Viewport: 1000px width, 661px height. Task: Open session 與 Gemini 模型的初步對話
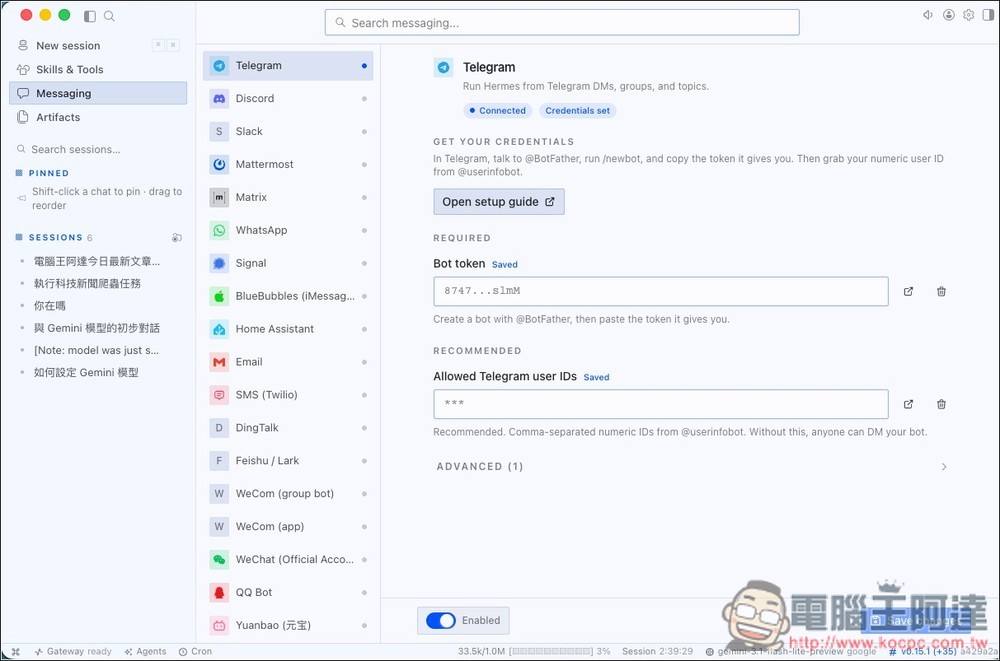coord(98,328)
